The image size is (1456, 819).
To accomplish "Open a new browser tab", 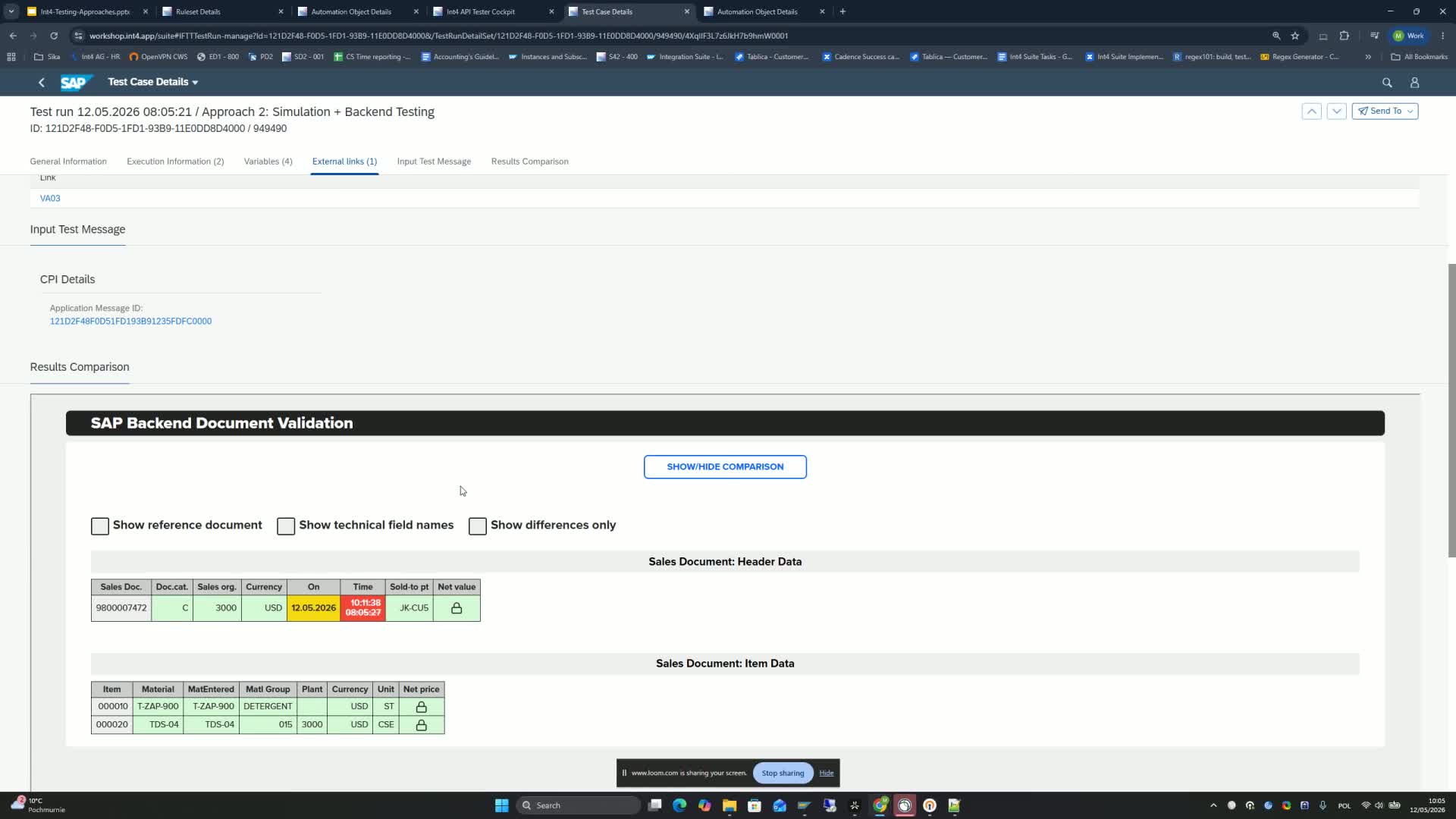I will (843, 11).
